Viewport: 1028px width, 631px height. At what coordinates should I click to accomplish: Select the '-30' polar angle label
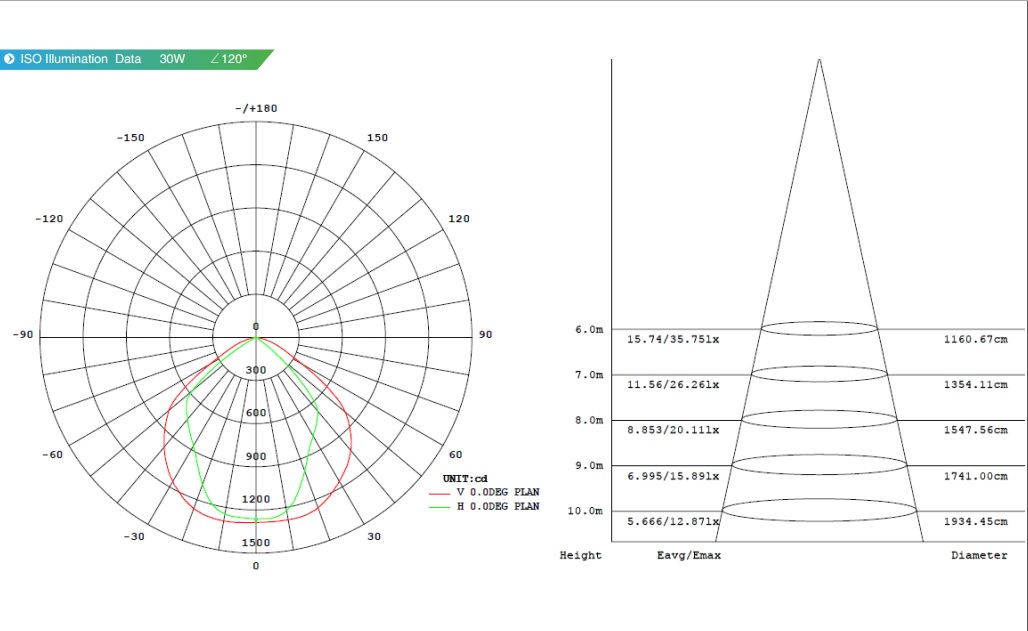click(134, 537)
